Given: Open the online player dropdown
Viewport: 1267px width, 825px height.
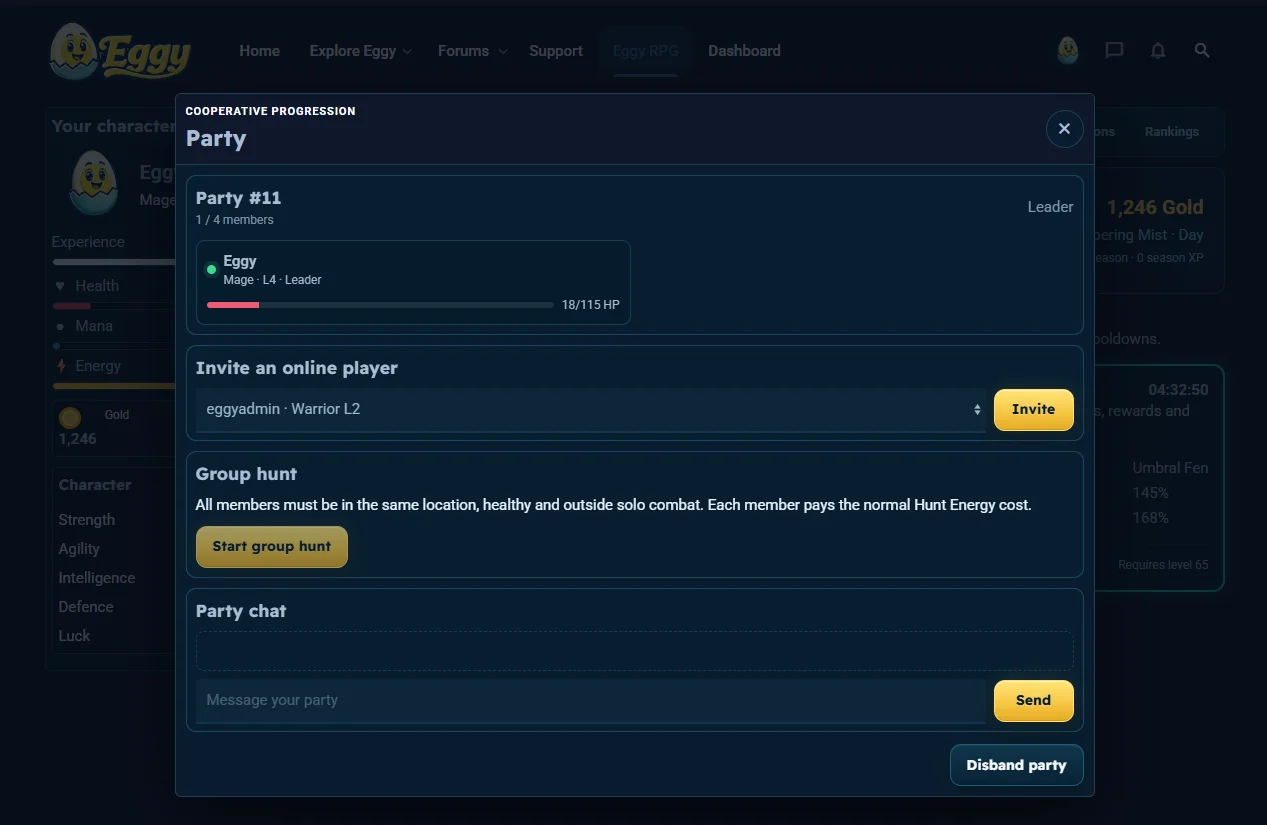Looking at the screenshot, I should coord(591,410).
